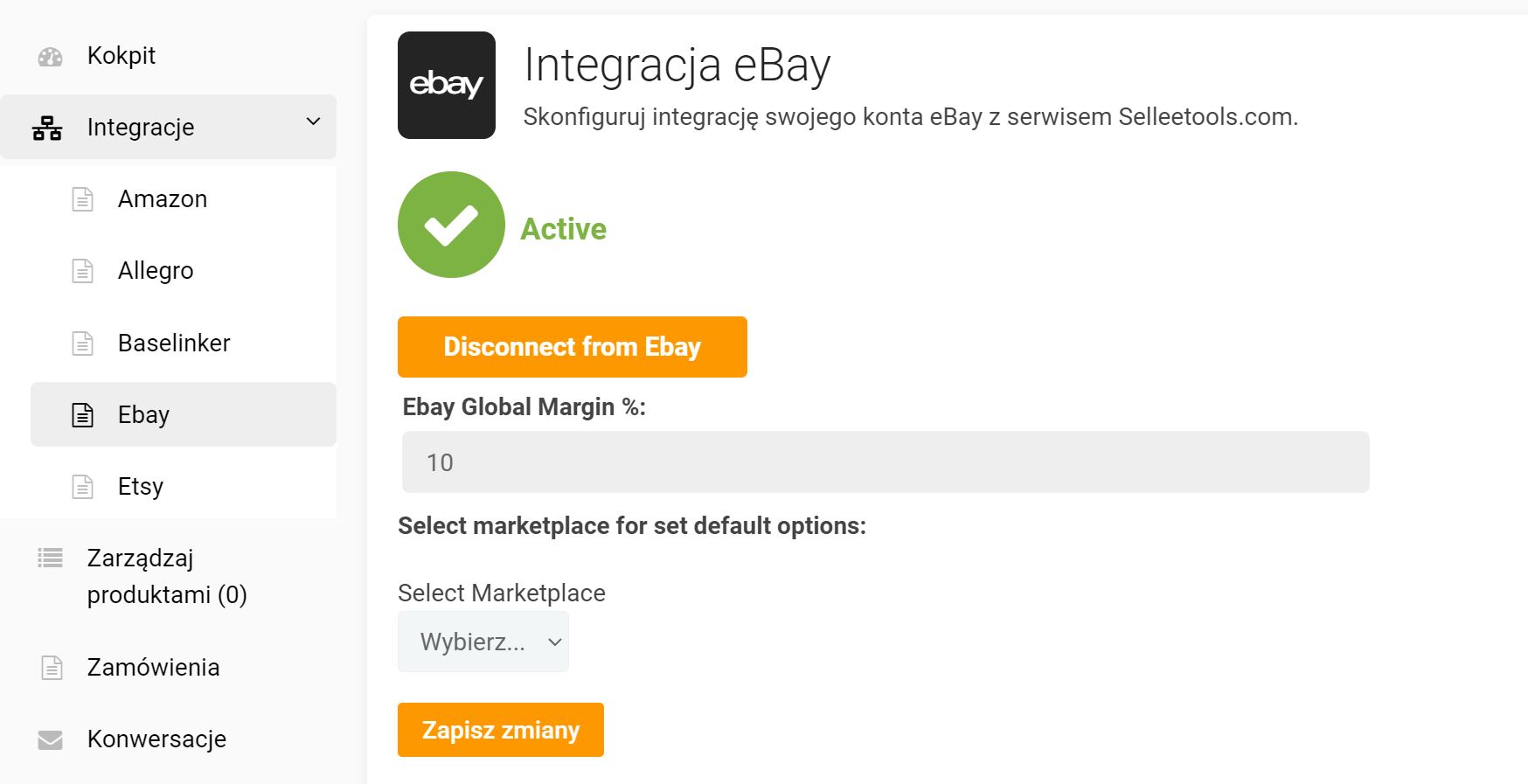Viewport: 1528px width, 784px height.
Task: Click the list icon for Zarządzaj produktami
Action: pyautogui.click(x=50, y=558)
